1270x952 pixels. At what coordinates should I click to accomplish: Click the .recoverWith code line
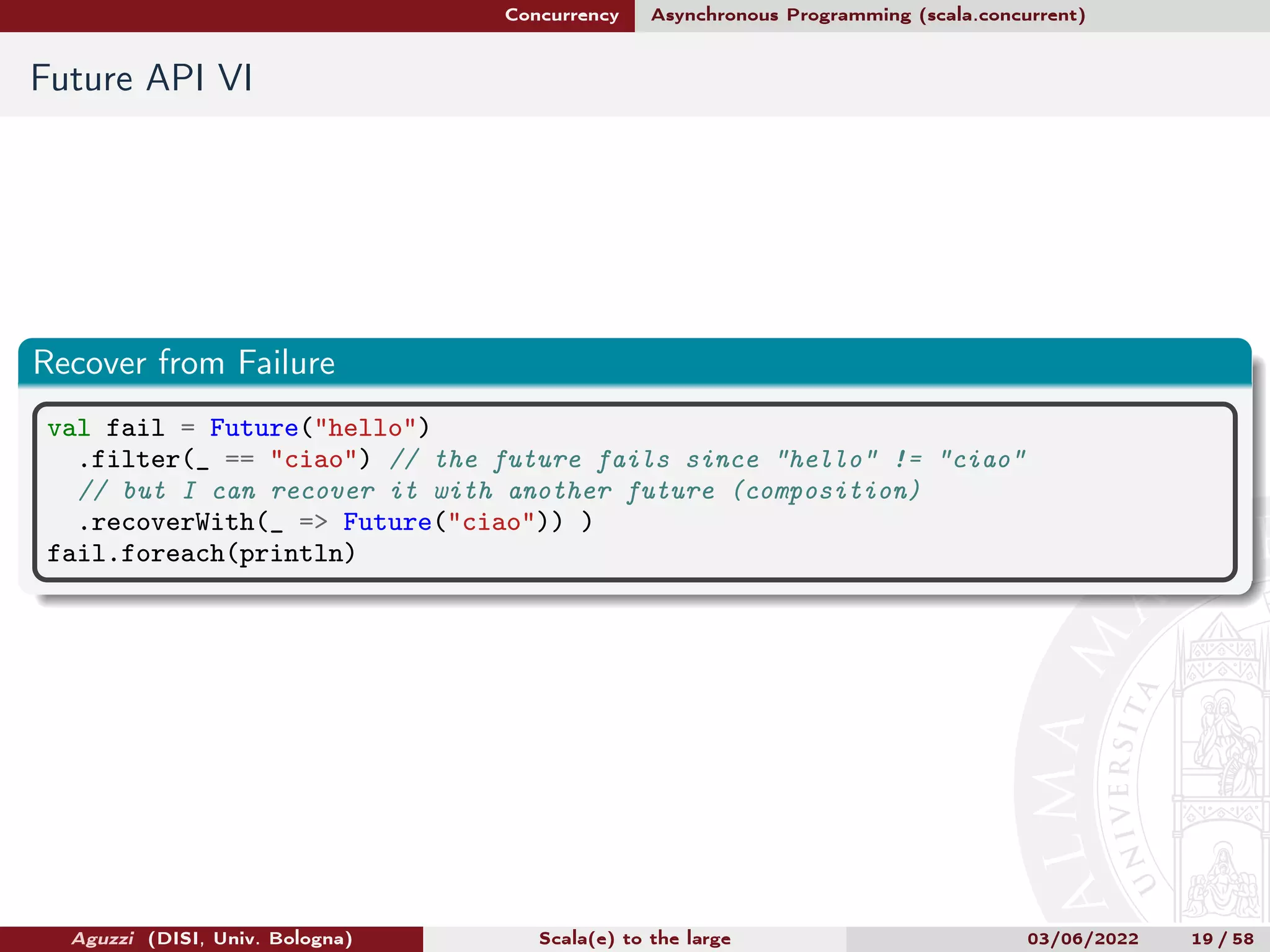335,522
